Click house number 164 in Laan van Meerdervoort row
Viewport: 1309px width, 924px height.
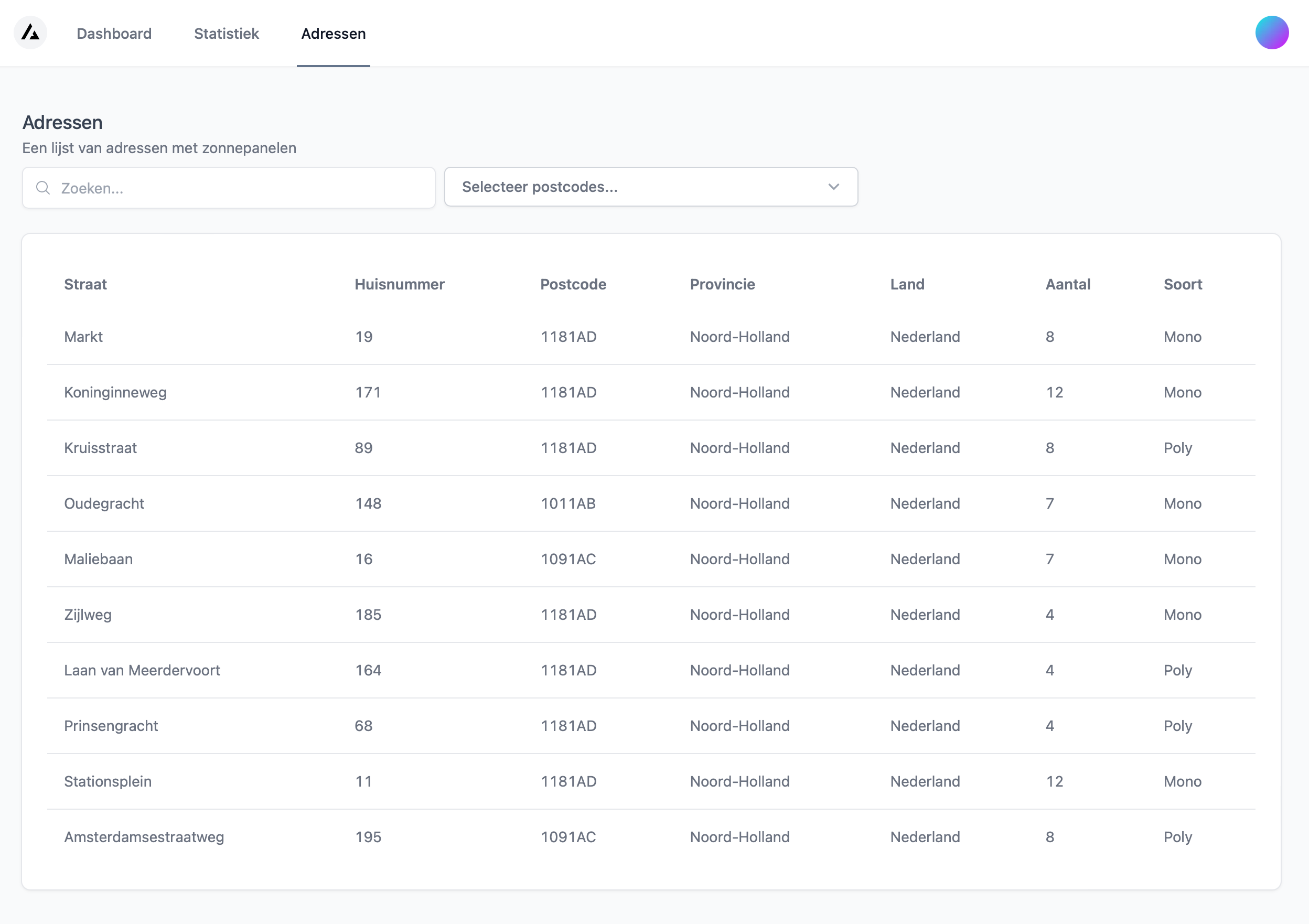[x=368, y=670]
